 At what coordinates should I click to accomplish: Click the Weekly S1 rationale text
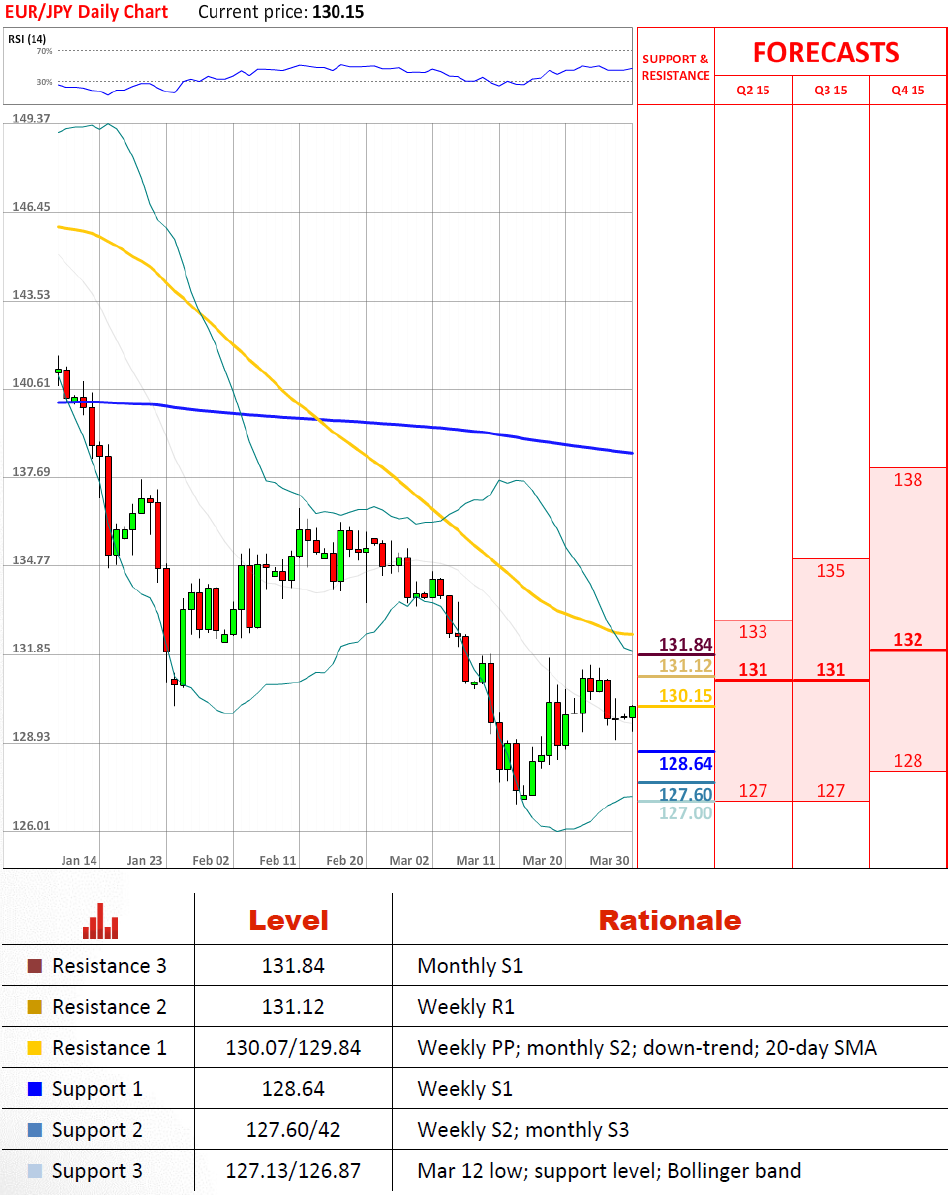point(465,1089)
